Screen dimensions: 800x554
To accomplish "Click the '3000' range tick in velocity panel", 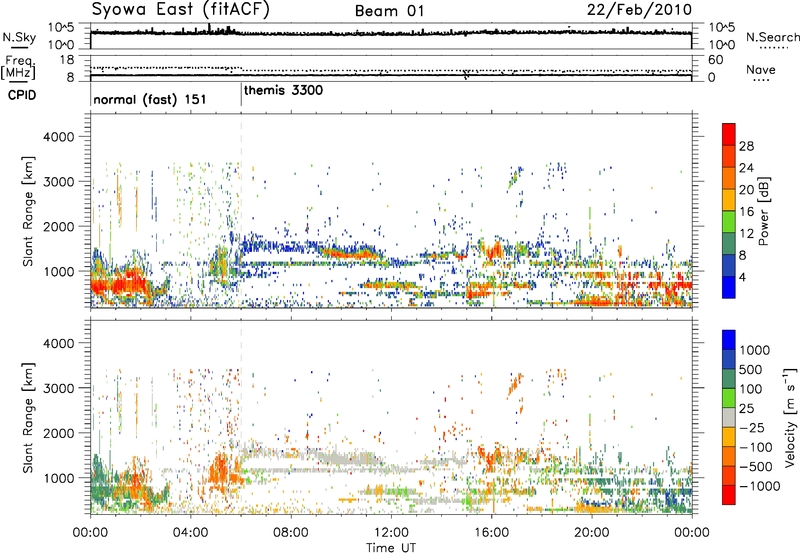I will (60, 388).
